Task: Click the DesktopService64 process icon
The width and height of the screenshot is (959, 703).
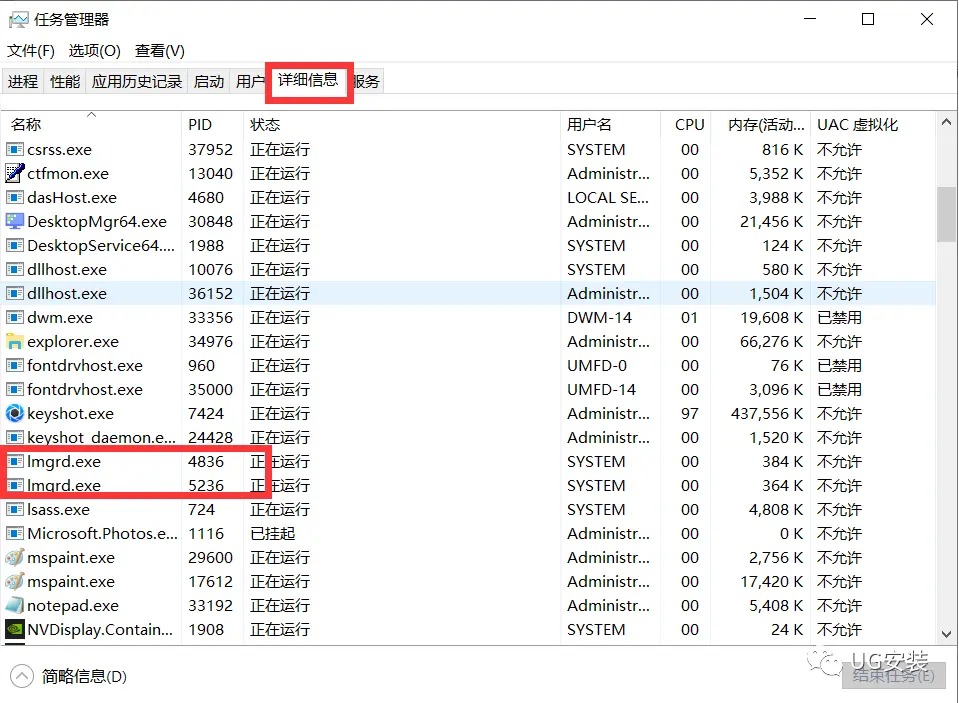Action: pyautogui.click(x=15, y=245)
